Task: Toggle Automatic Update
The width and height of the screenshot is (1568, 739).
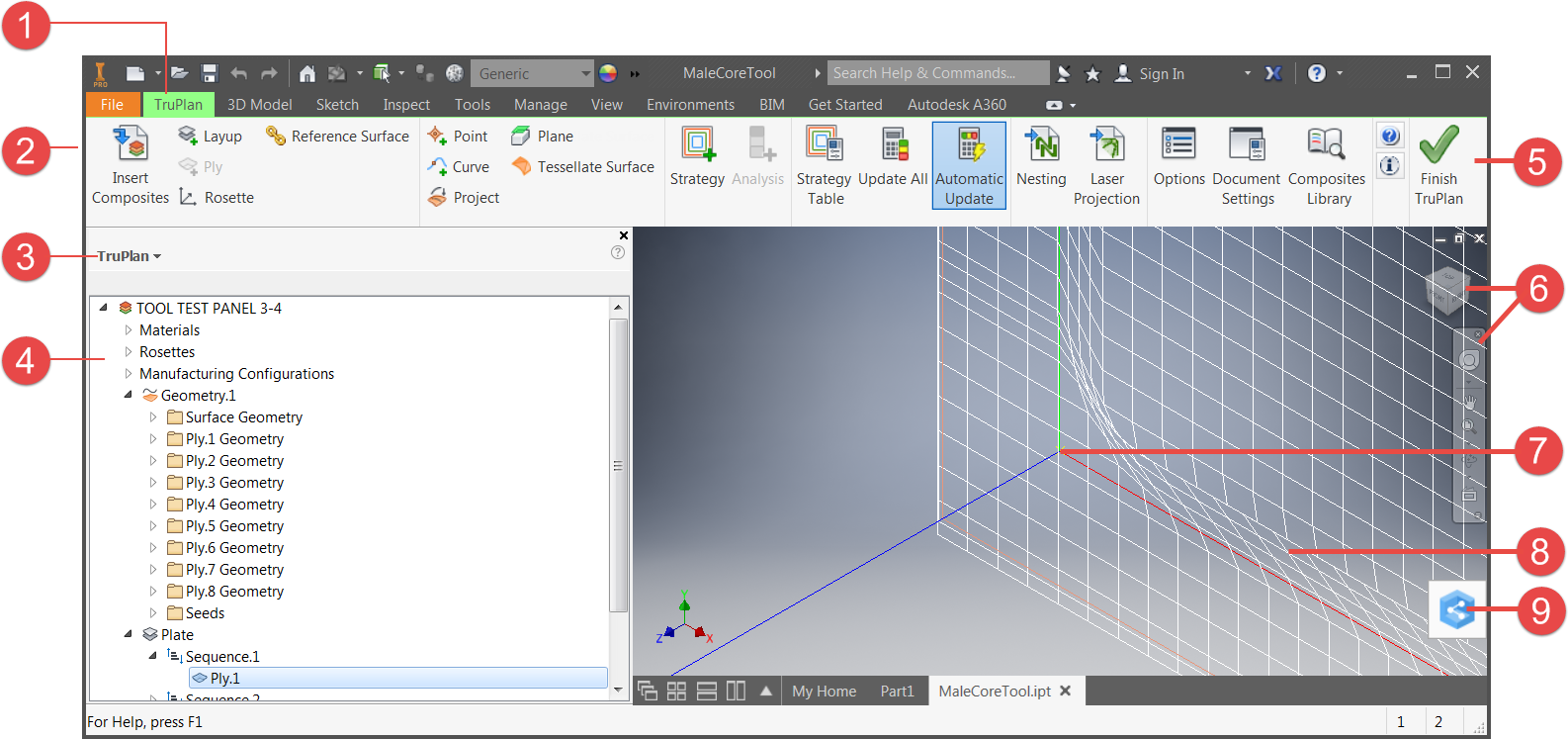Action: coord(969,165)
